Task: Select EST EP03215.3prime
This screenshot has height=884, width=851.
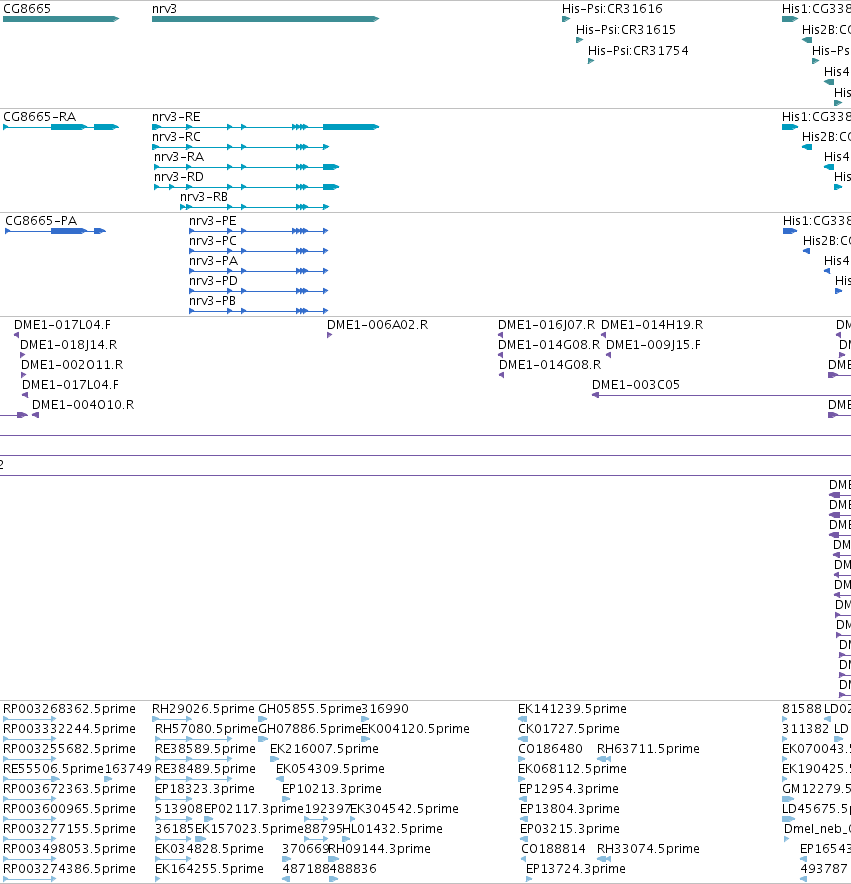Action: click(x=523, y=839)
